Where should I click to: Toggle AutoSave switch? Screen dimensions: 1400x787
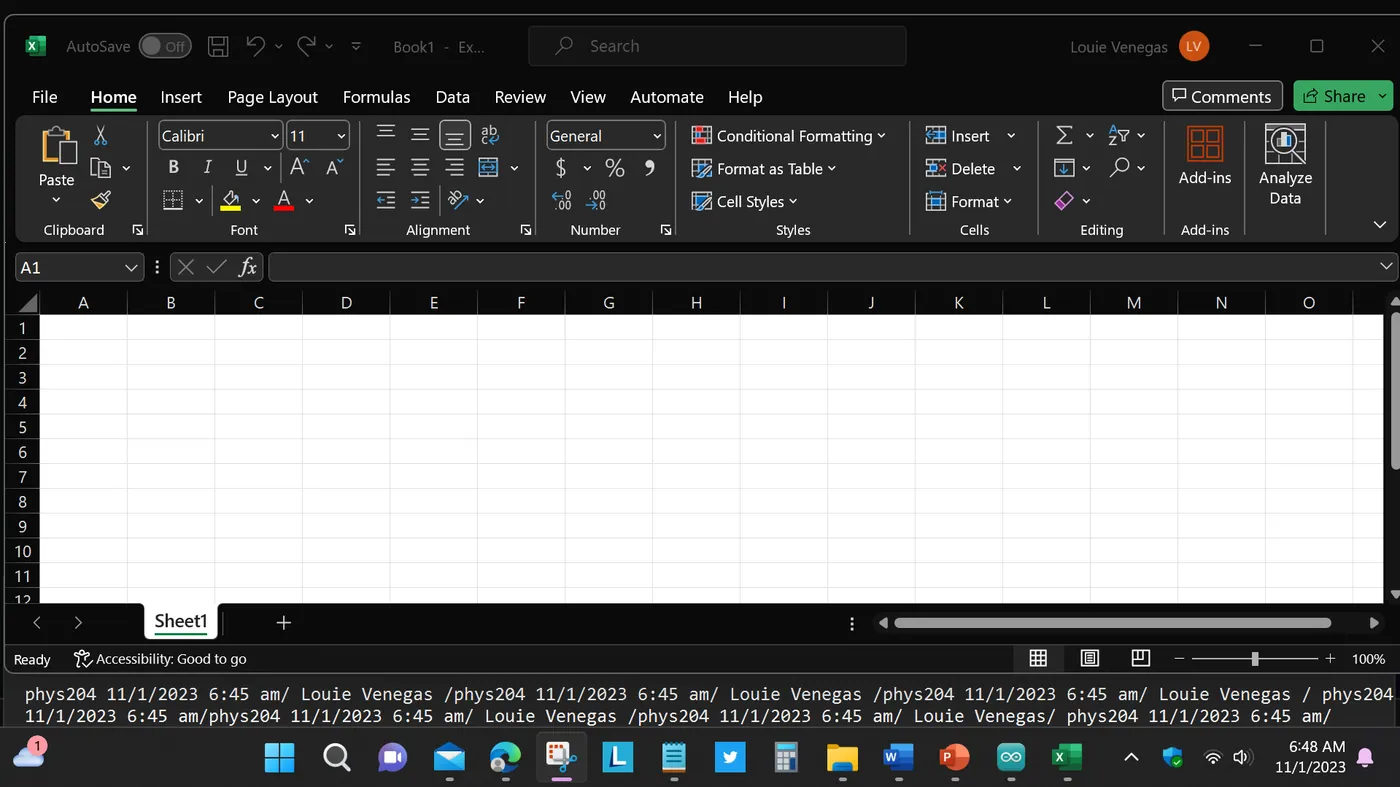164,46
